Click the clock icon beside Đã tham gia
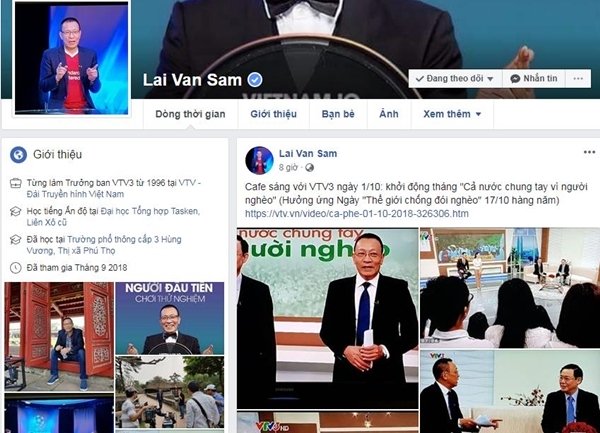This screenshot has width=600, height=433. (x=15, y=267)
